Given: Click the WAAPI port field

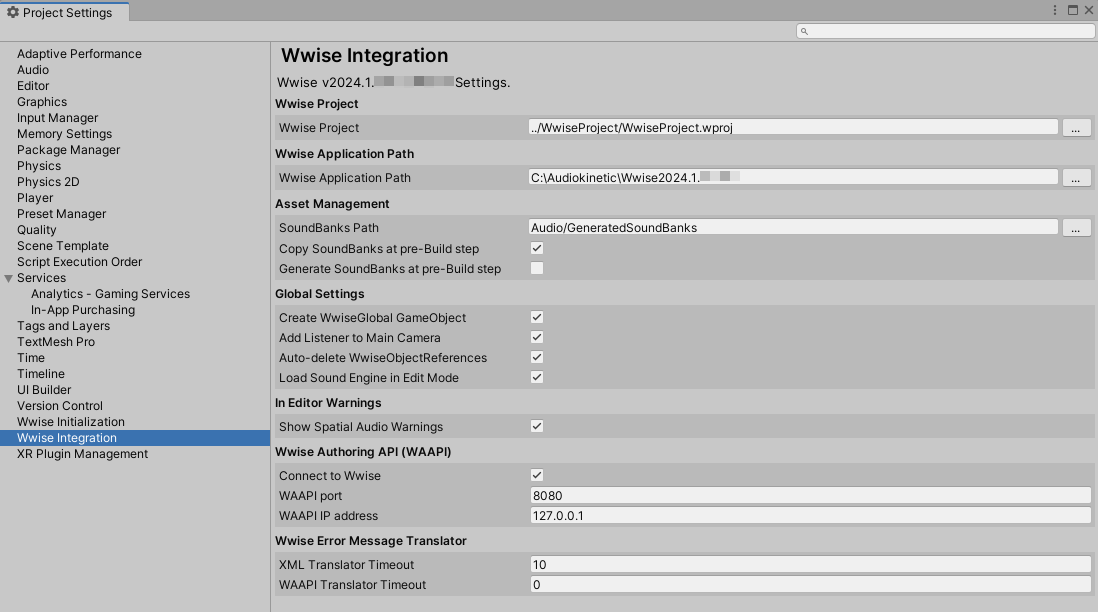Looking at the screenshot, I should point(810,496).
